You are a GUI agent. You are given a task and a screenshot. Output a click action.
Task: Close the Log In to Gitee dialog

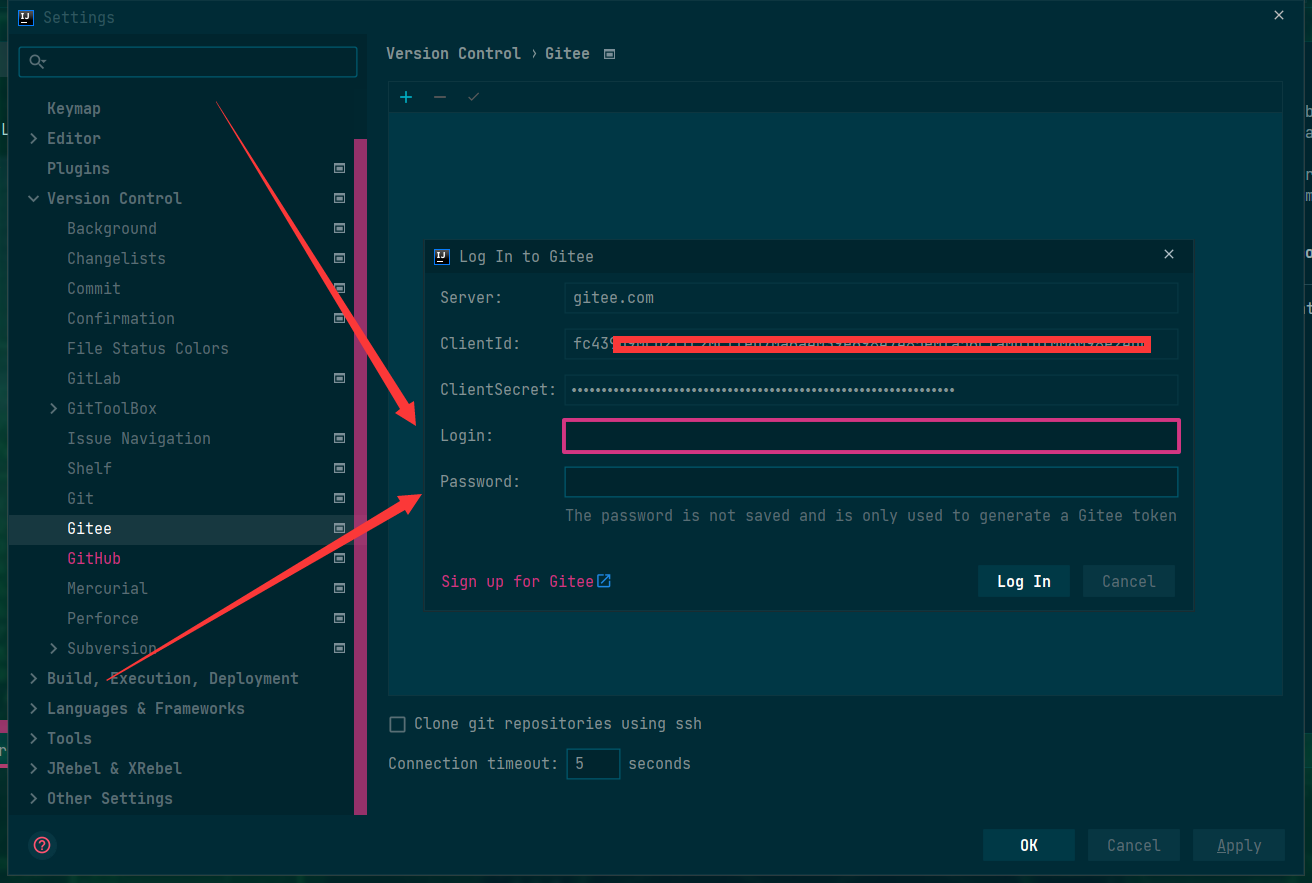pos(1169,255)
